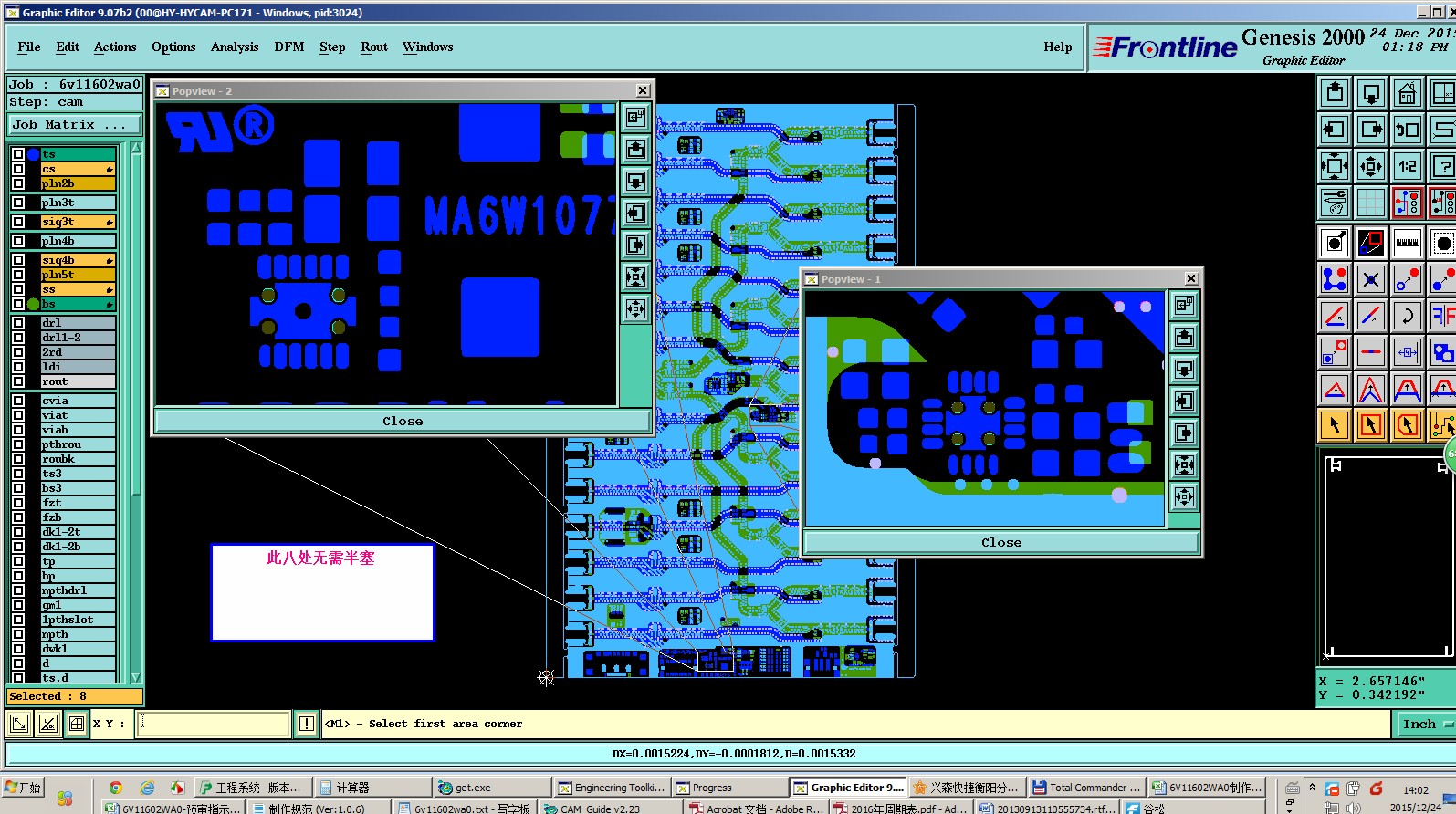The height and width of the screenshot is (814, 1456).
Task: Toggle checkbox for the pln3t layer
Action: point(18,203)
